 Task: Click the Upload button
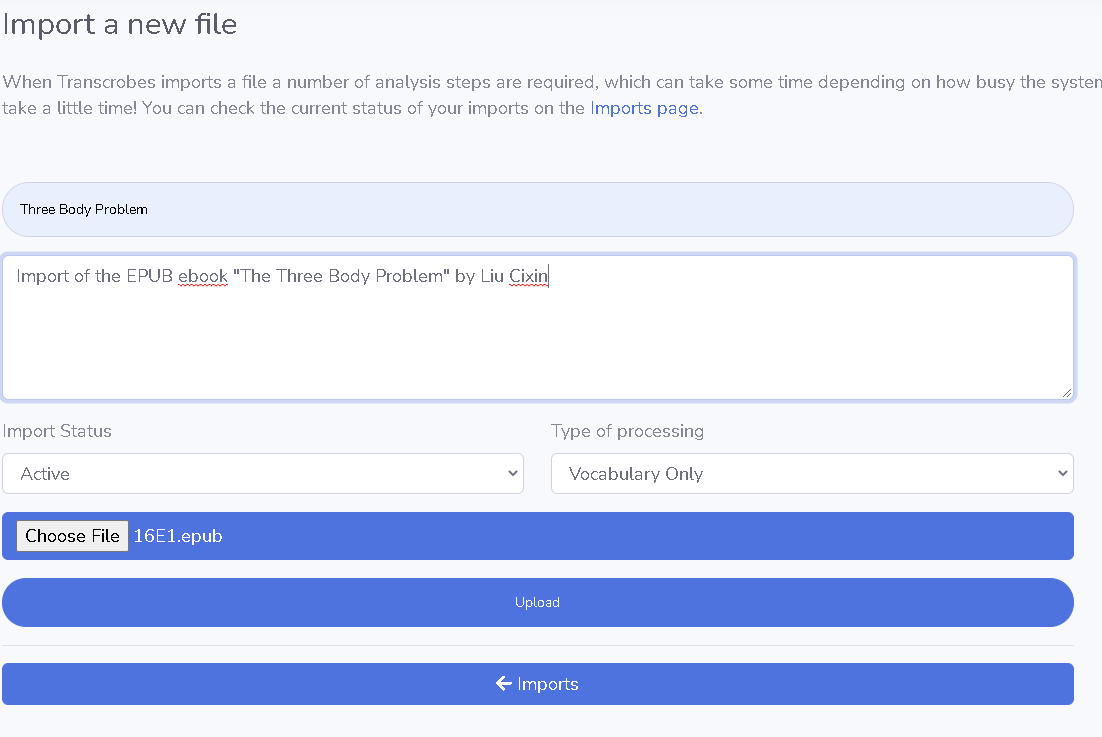click(x=538, y=602)
